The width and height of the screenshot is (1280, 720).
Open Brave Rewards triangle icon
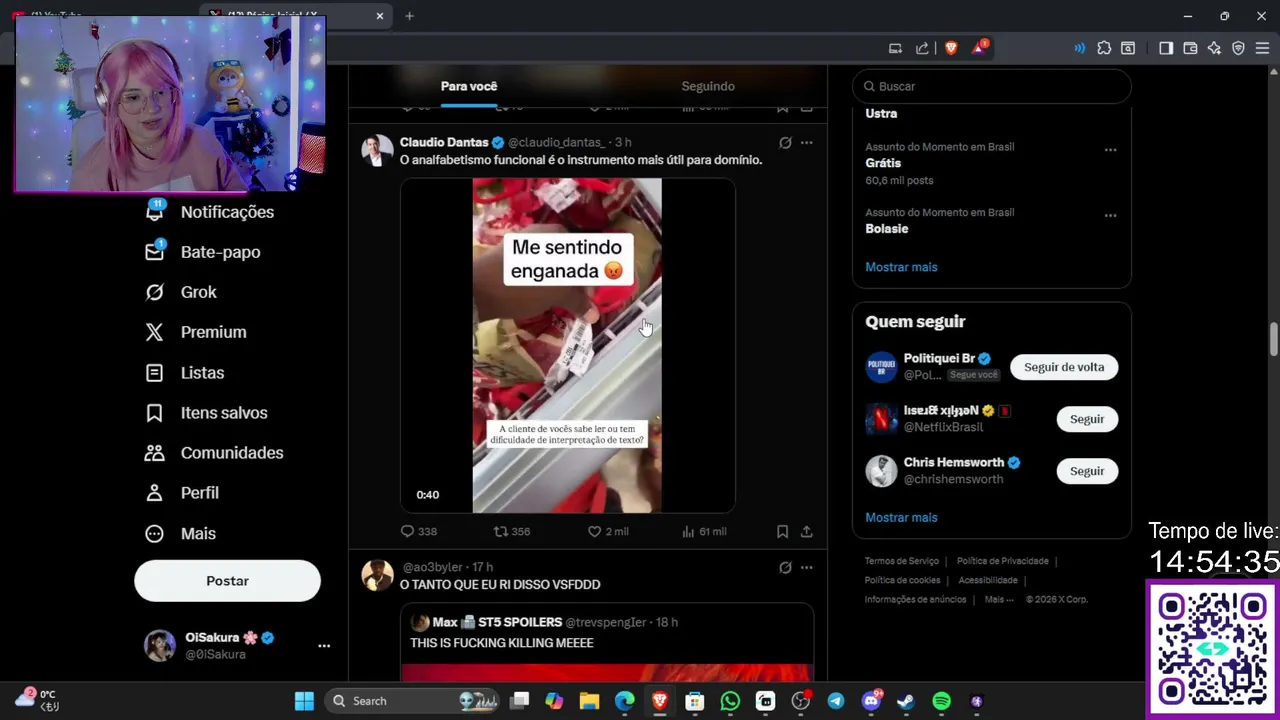979,48
